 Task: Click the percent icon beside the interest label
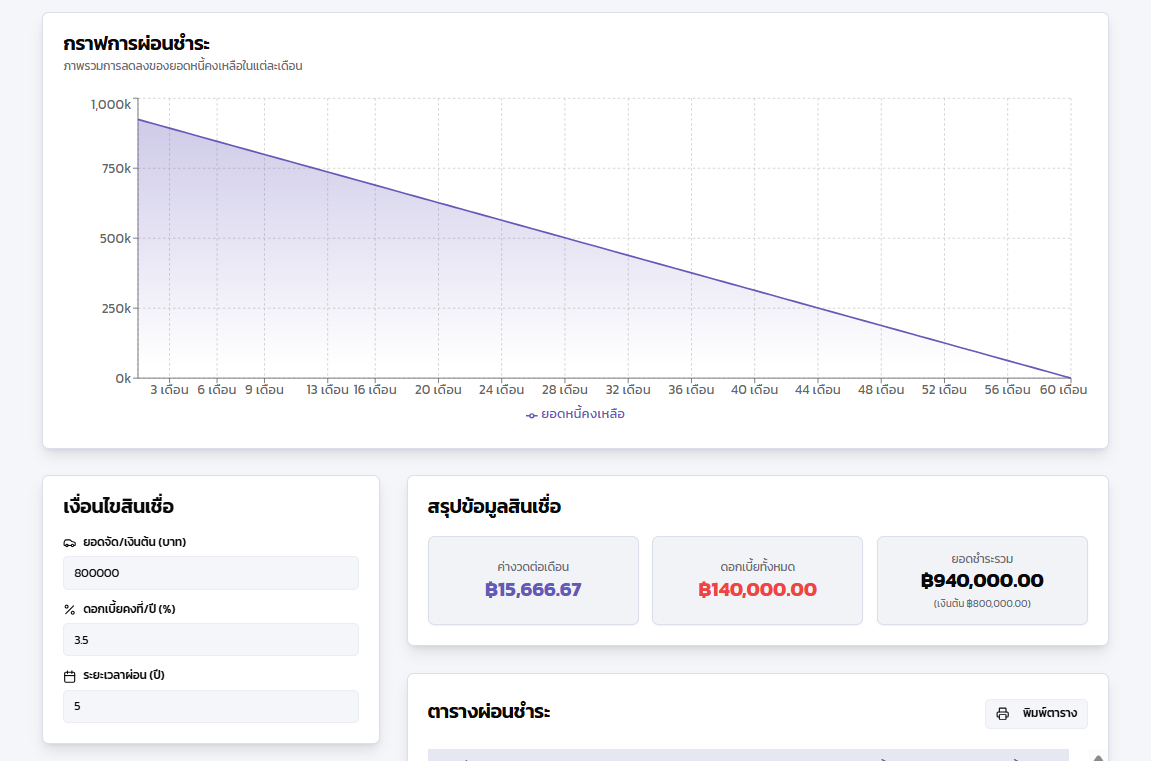click(70, 609)
